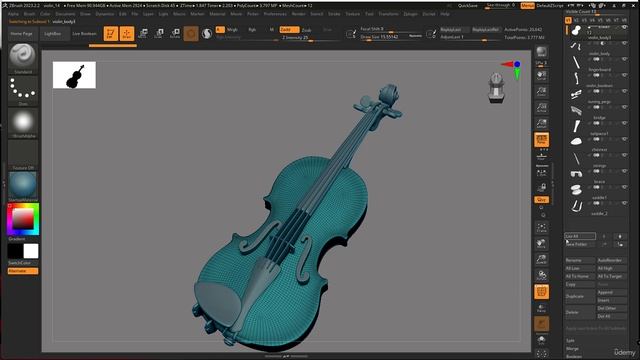
Task: Adjust the Draw Size slider
Action: pos(391,37)
